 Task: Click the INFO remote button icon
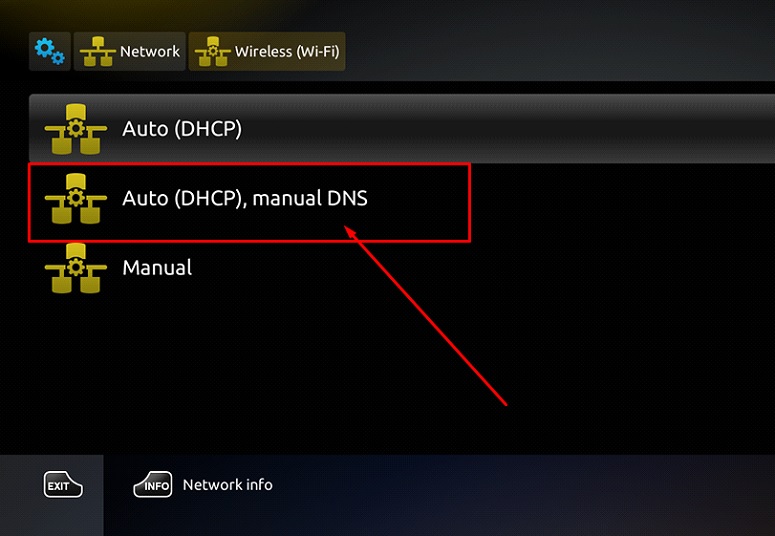tap(153, 485)
